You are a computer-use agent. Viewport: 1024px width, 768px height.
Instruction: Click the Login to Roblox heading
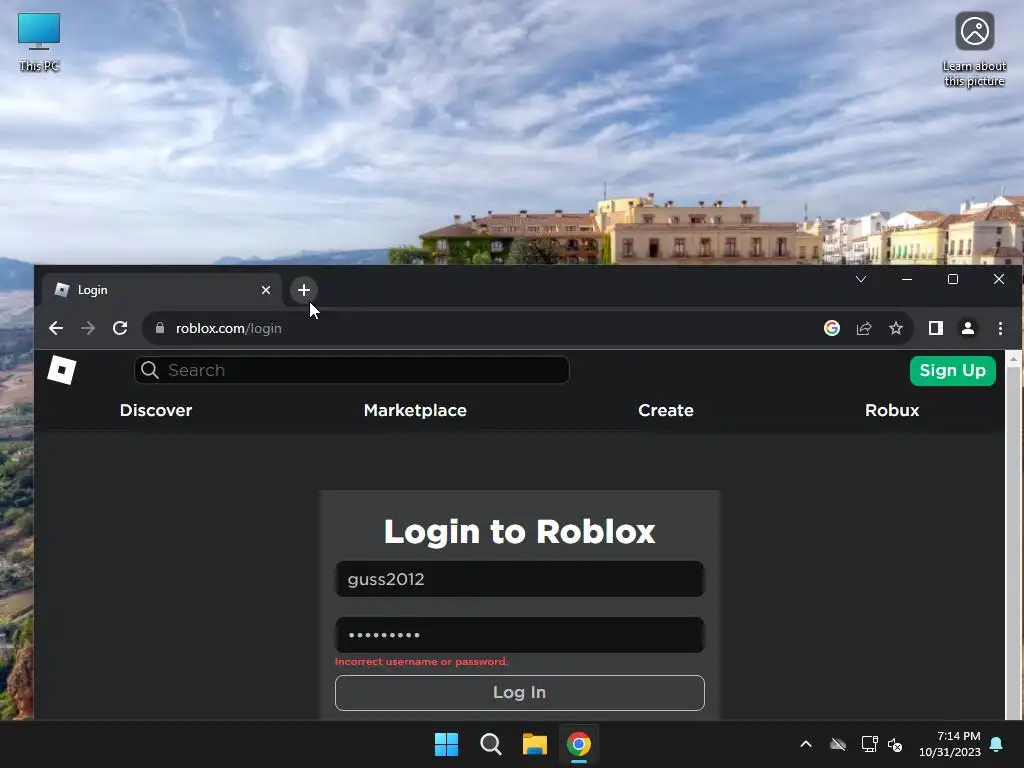point(519,532)
